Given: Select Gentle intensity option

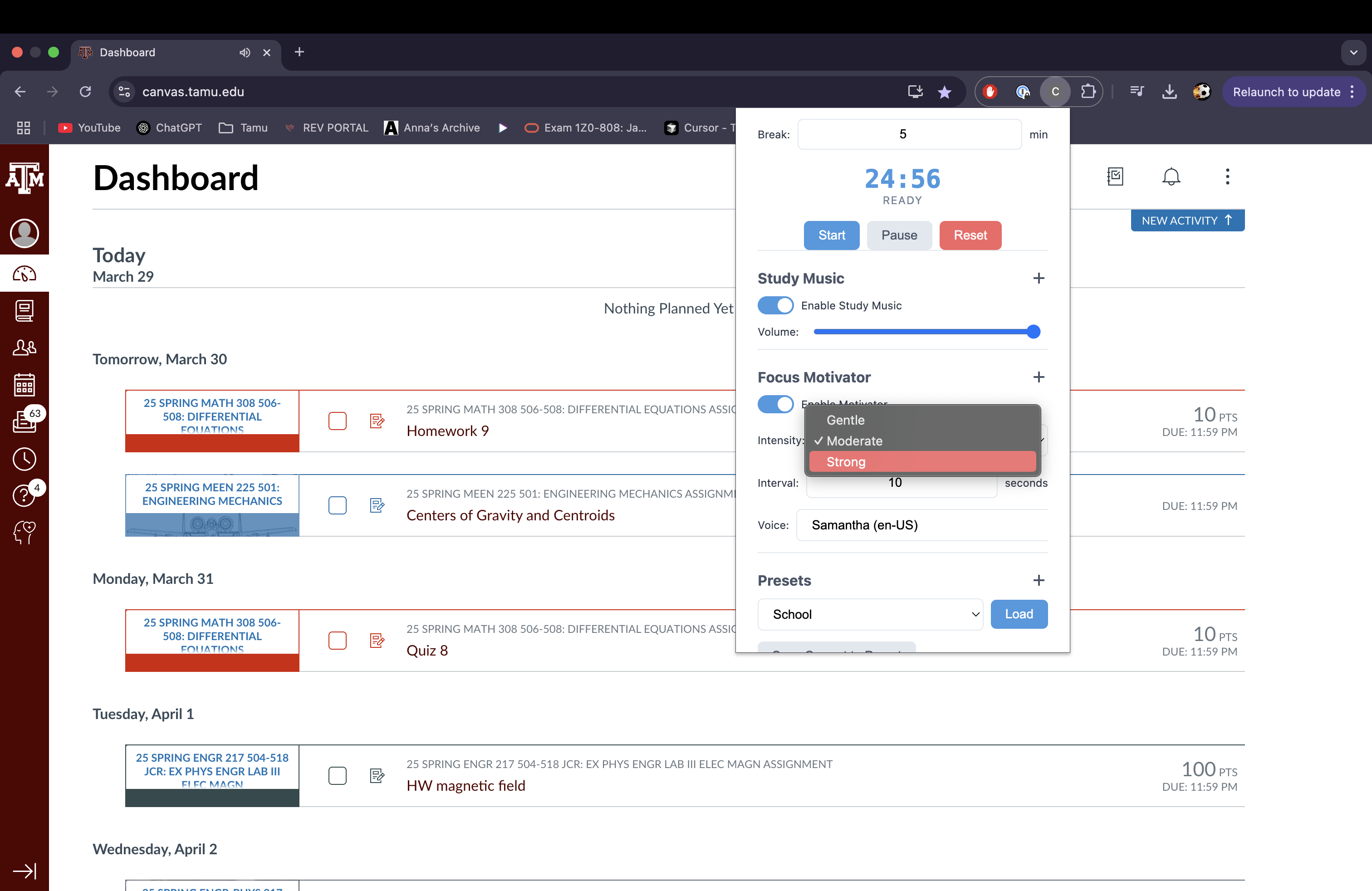Looking at the screenshot, I should coord(922,420).
